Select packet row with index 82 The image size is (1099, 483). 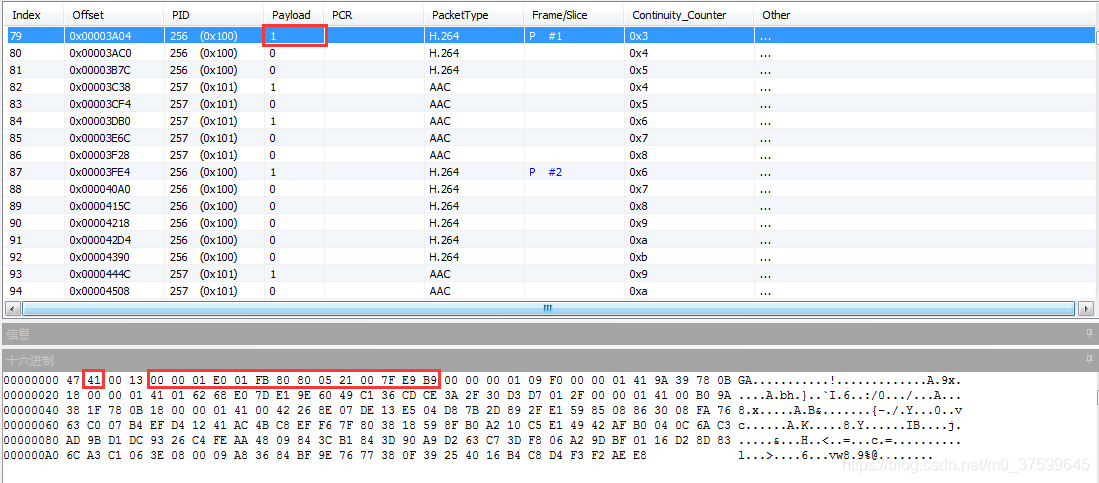pyautogui.click(x=551, y=87)
